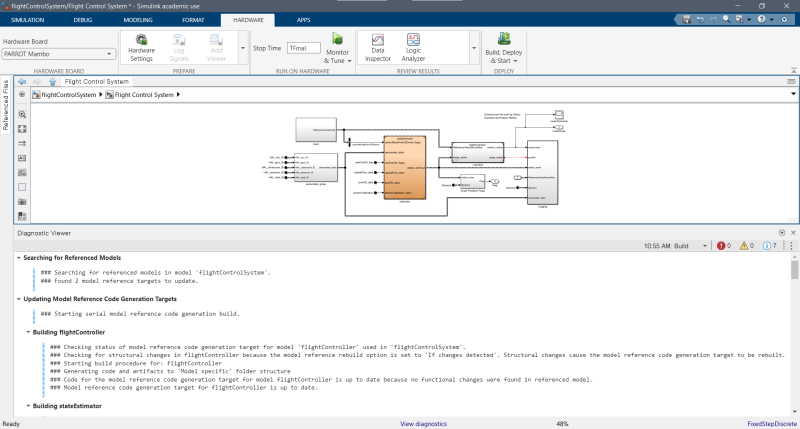The image size is (800, 429).
Task: Click the screenshot camera icon in the palette
Action: click(22, 202)
